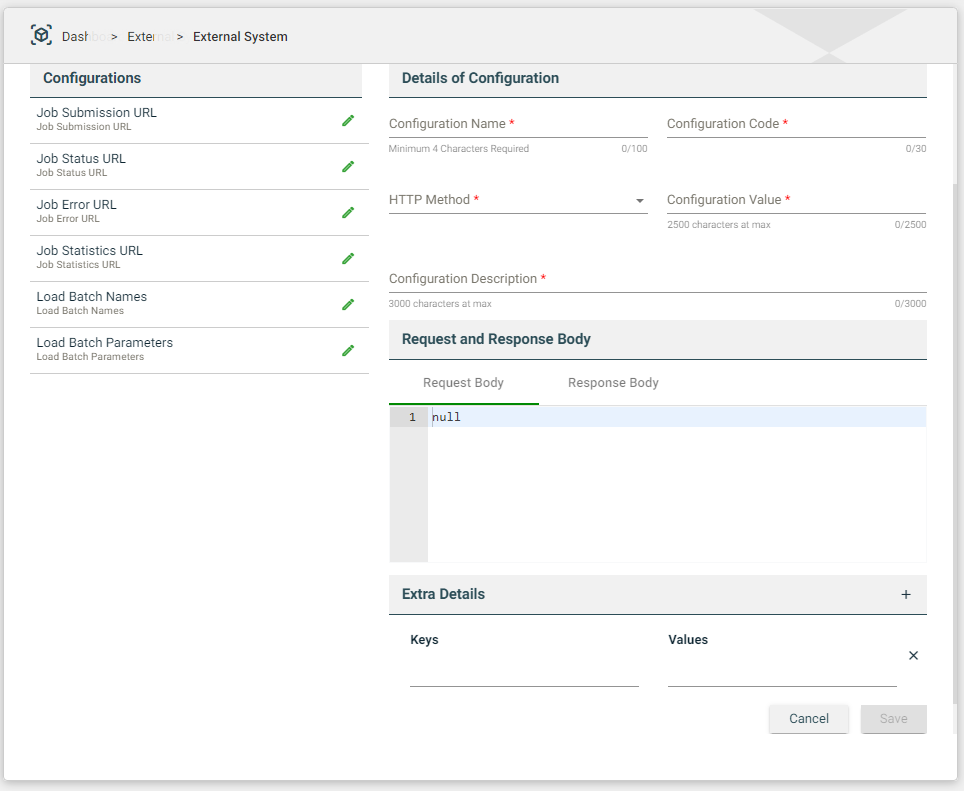
Task: Edit the Job Error URL entry
Action: pos(348,212)
